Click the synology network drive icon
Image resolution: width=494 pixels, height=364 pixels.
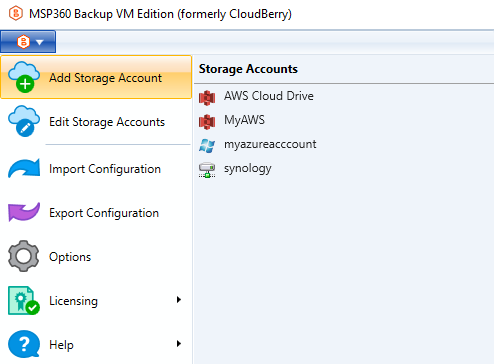point(207,170)
